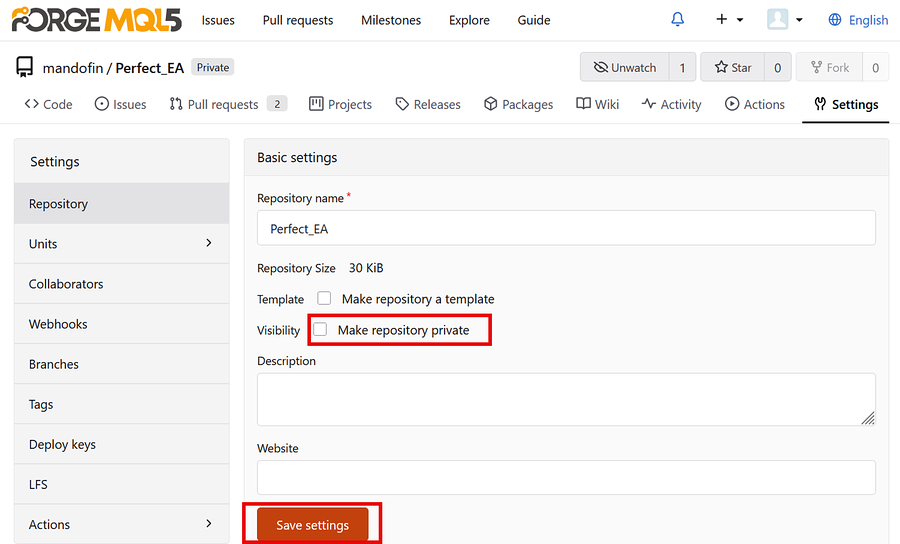
Task: Switch to the Releases tab
Action: 428,104
